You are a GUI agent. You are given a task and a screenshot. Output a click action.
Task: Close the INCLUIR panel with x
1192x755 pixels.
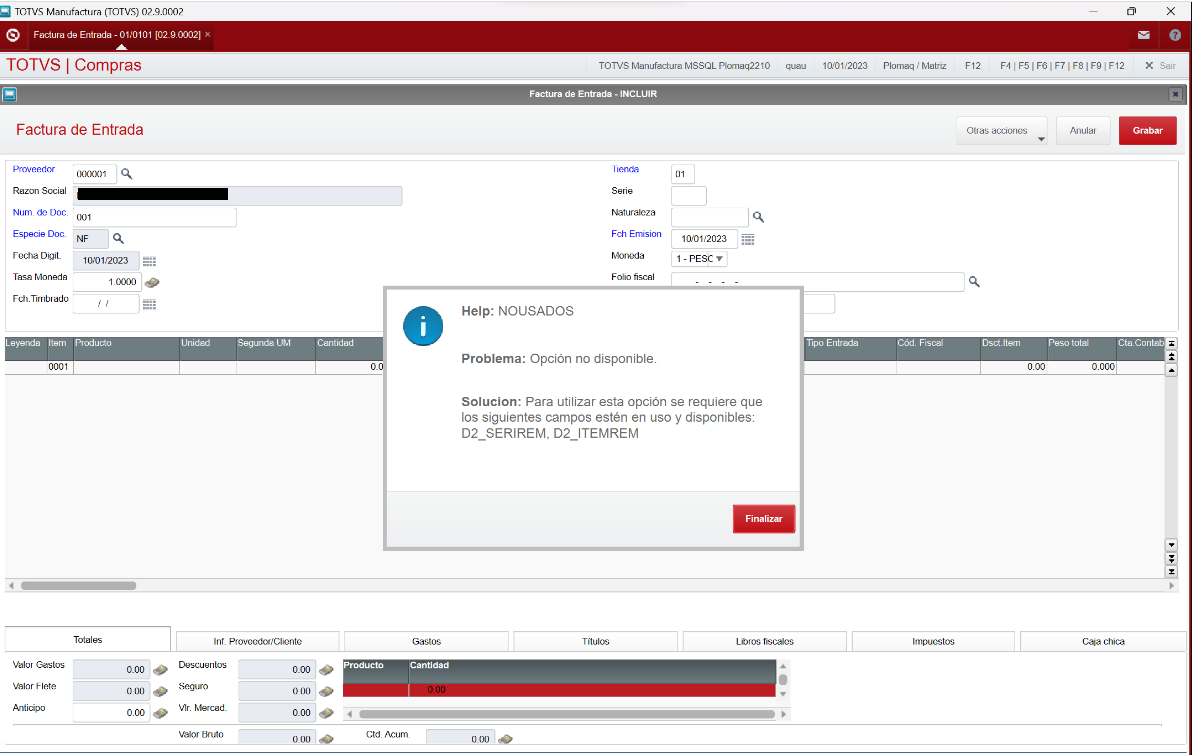tap(1175, 94)
